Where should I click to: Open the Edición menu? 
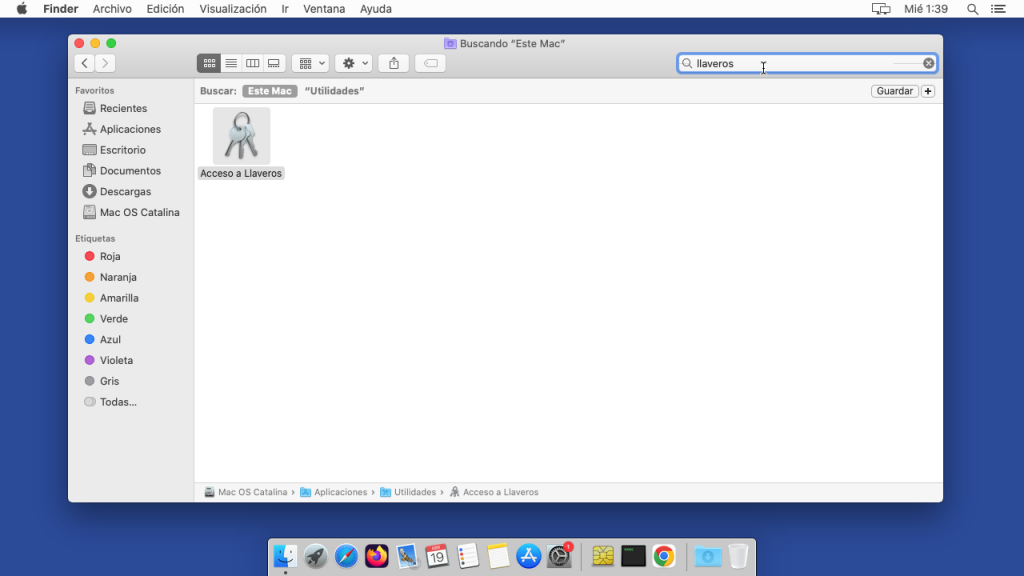click(x=165, y=9)
